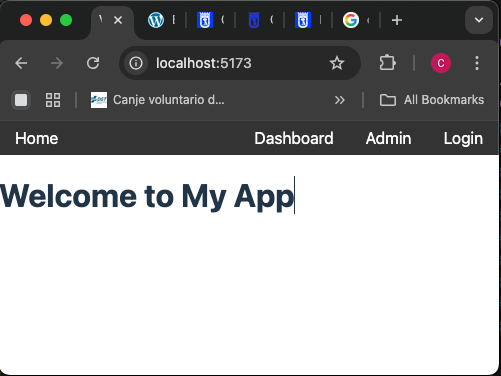Click the browser forward arrow
This screenshot has width=501, height=376.
(57, 63)
